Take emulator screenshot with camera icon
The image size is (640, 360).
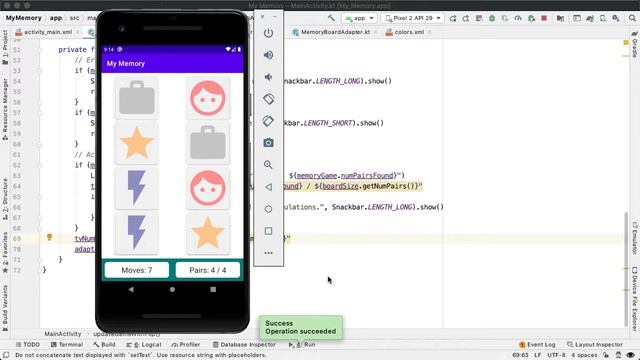click(x=268, y=143)
